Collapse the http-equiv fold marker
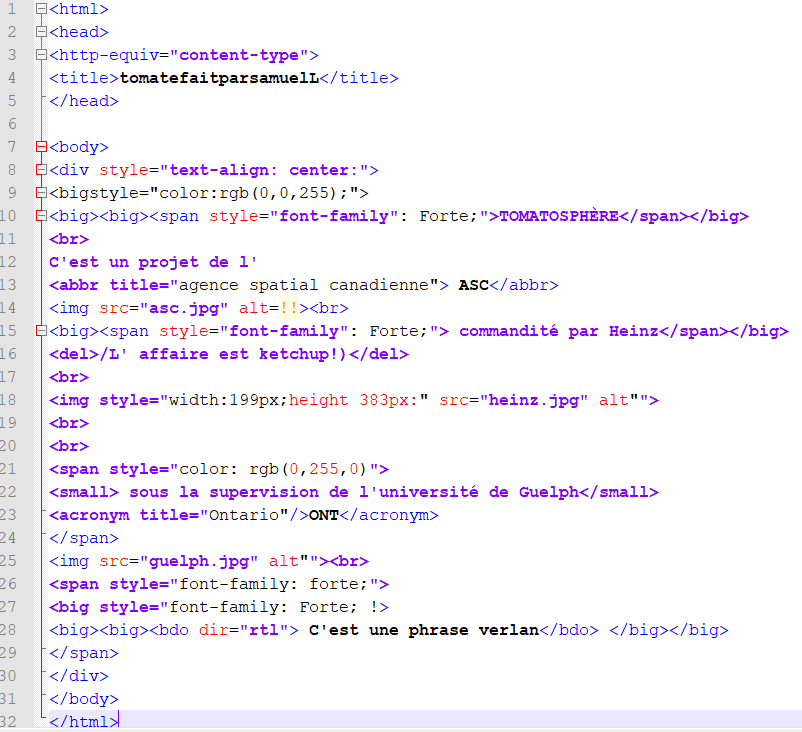Viewport: 802px width, 732px height. (x=41, y=55)
